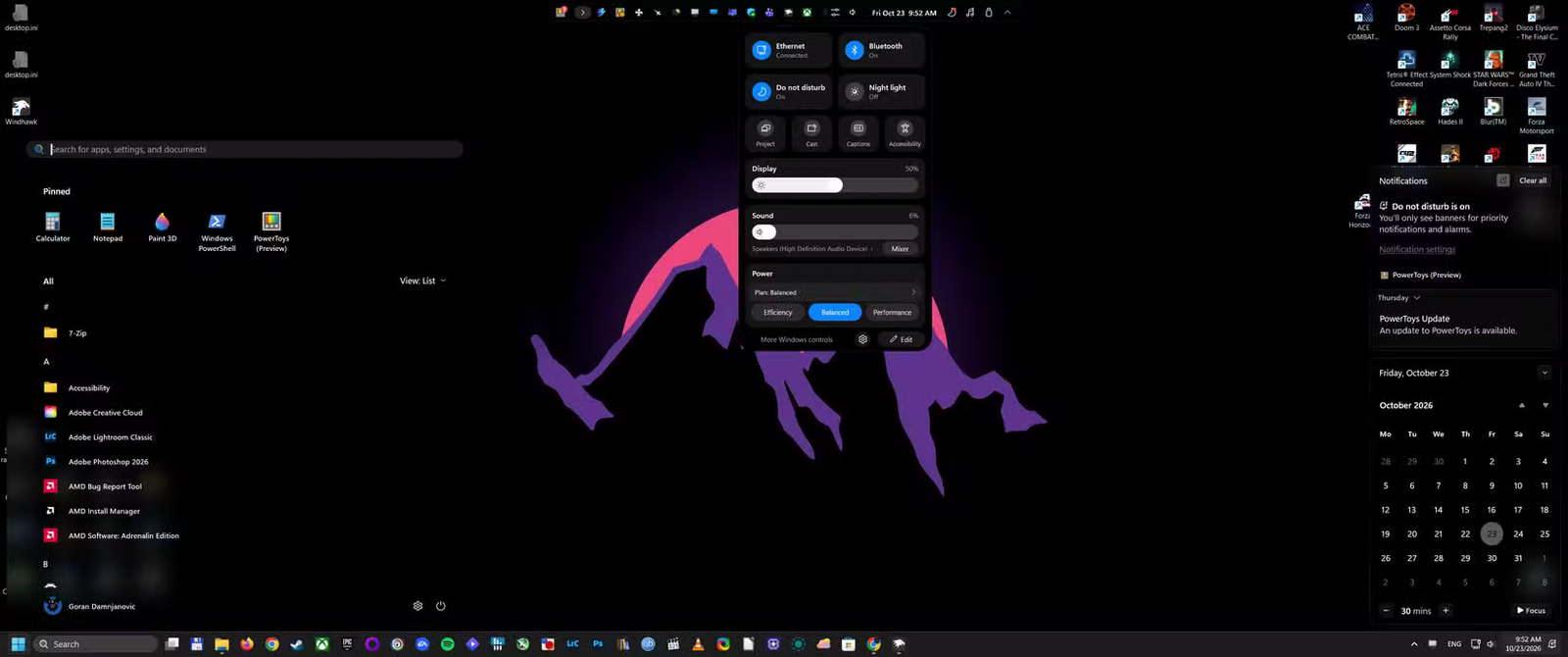Select the Windhawk desktop icon

[x=21, y=111]
